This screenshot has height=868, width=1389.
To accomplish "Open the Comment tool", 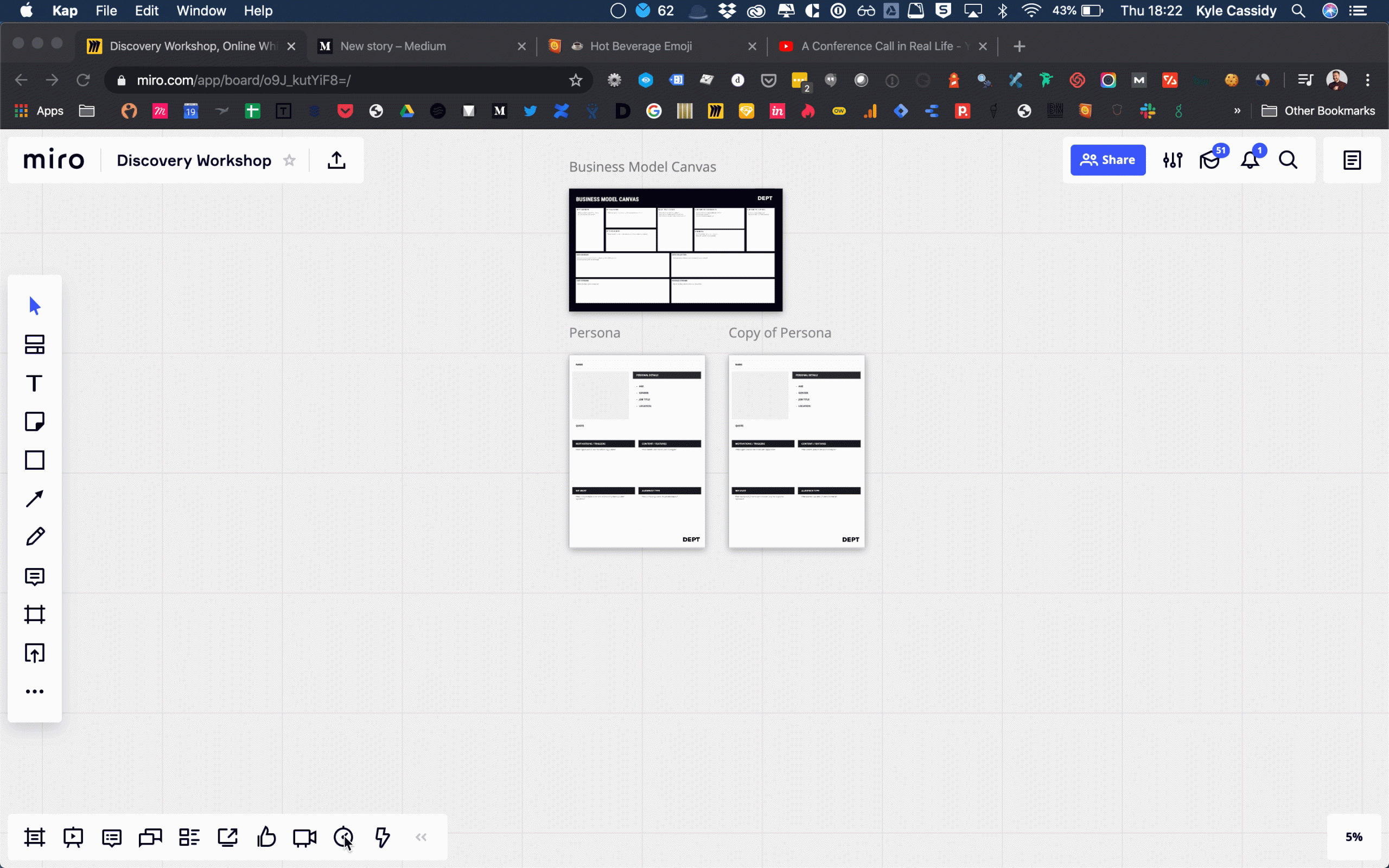I will pyautogui.click(x=34, y=576).
